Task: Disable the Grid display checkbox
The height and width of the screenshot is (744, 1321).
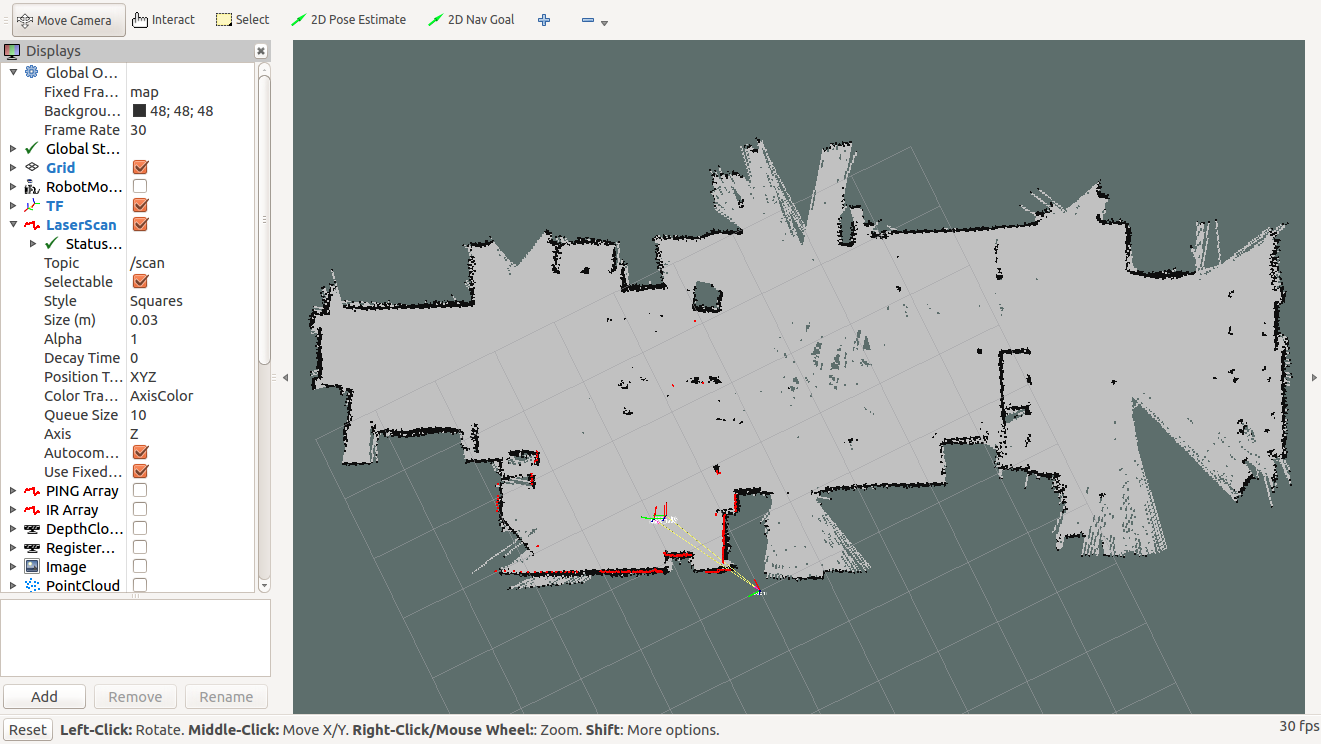Action: tap(140, 168)
